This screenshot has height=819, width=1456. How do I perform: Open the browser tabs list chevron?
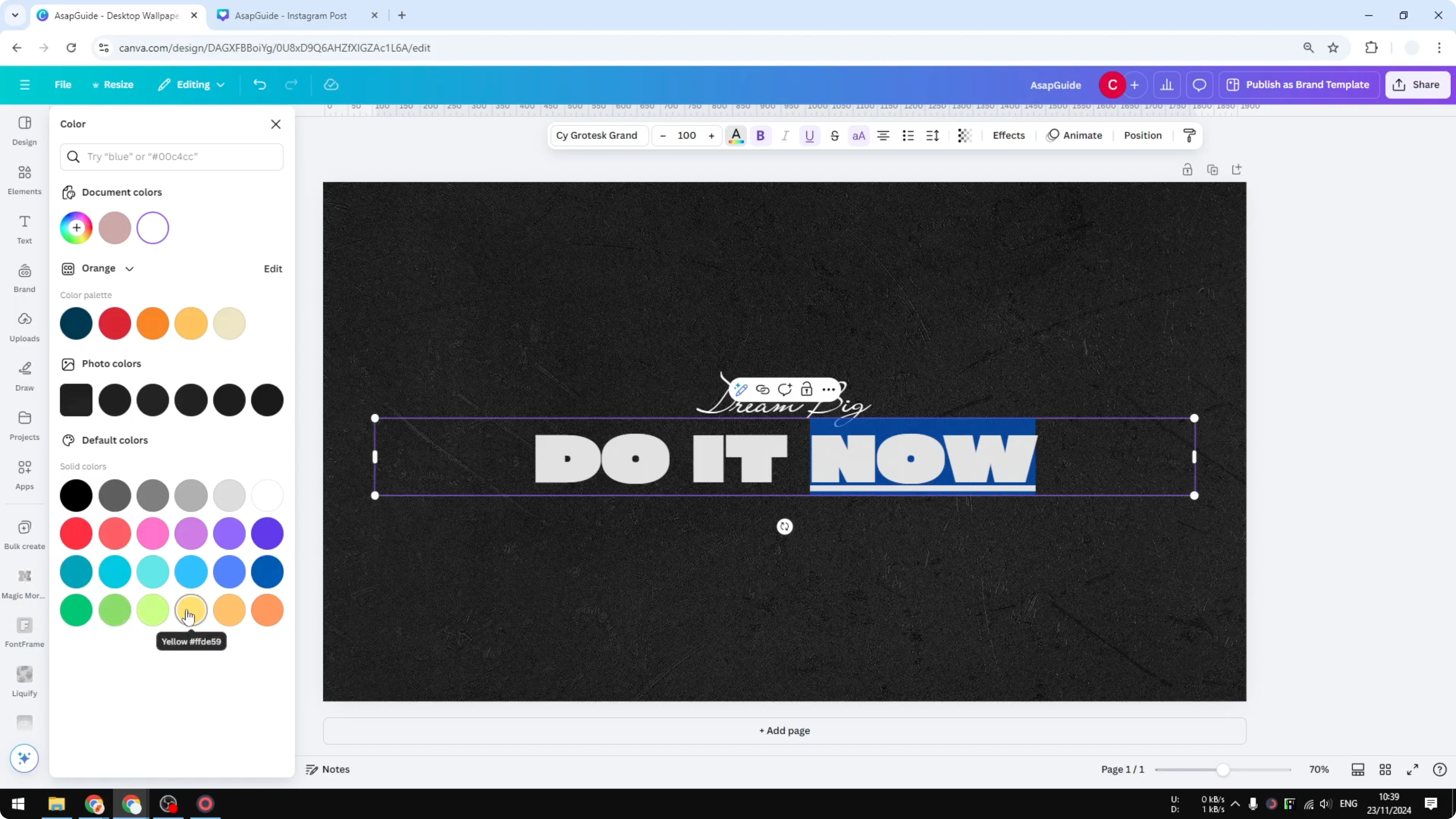[x=15, y=15]
